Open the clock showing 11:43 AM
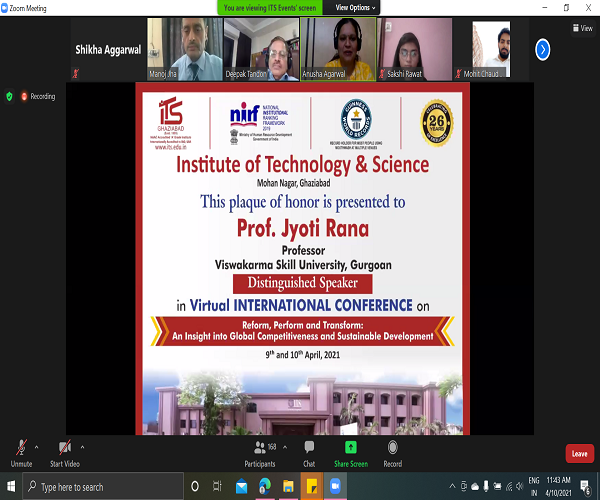Image resolution: width=600 pixels, height=500 pixels. 558,486
